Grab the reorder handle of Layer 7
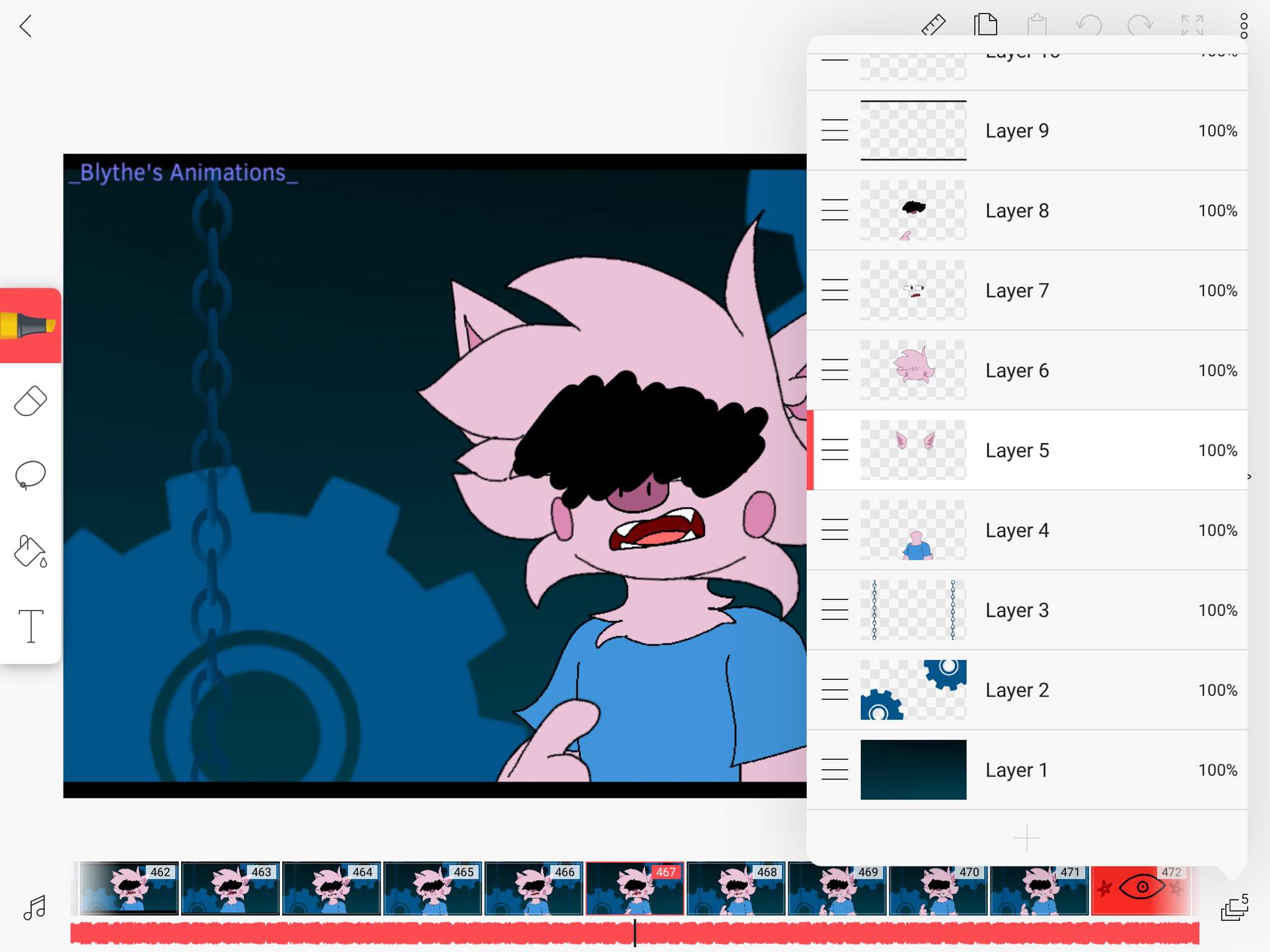This screenshot has width=1270, height=952. pos(835,290)
